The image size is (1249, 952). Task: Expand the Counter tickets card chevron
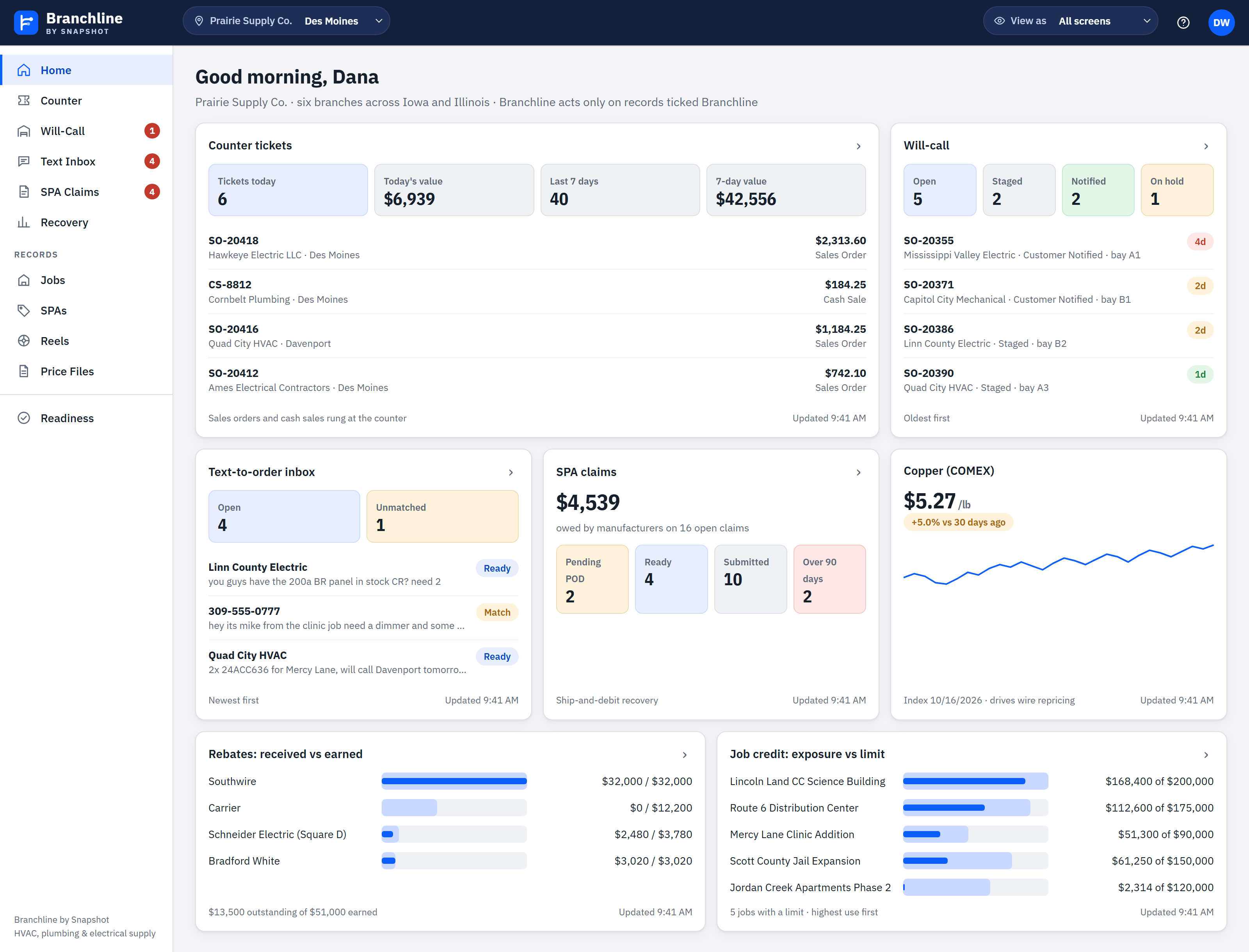pos(858,146)
